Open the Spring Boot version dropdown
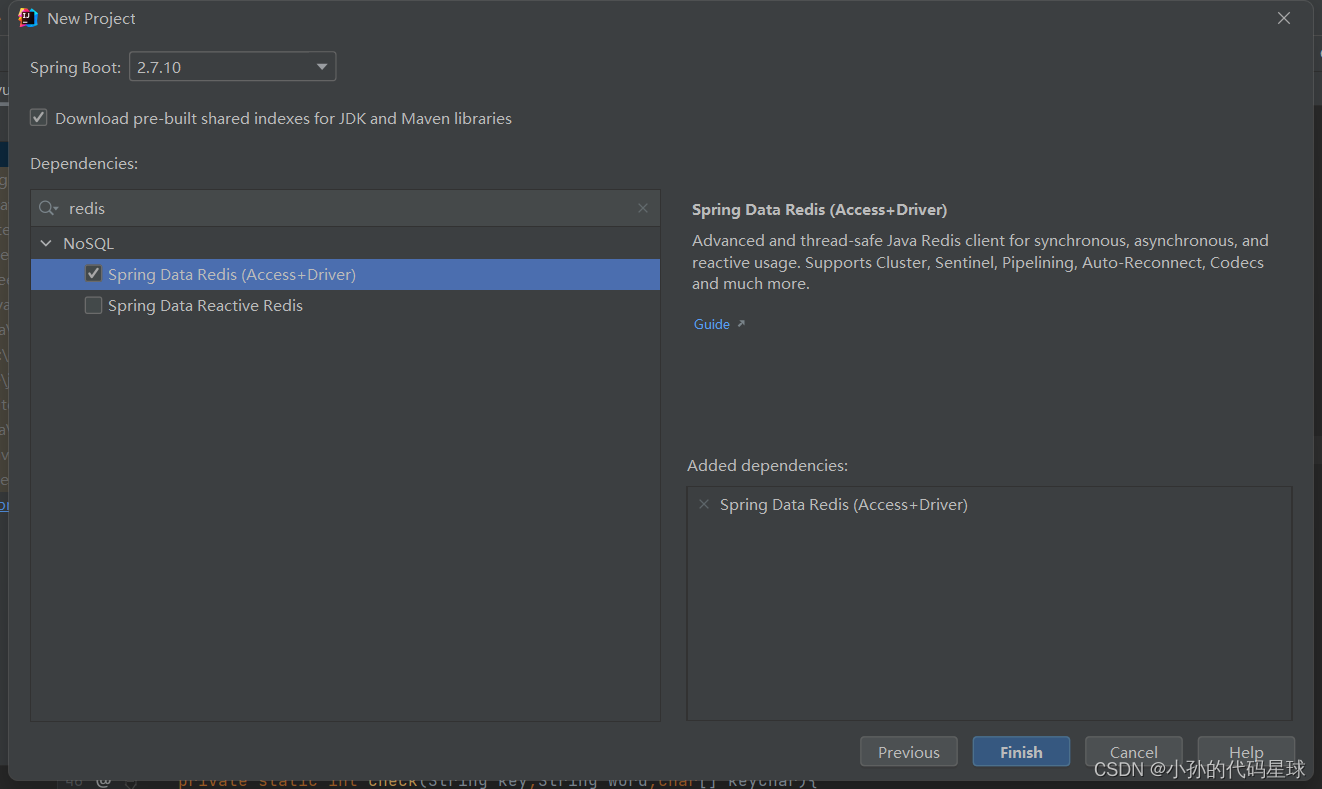 pyautogui.click(x=232, y=66)
